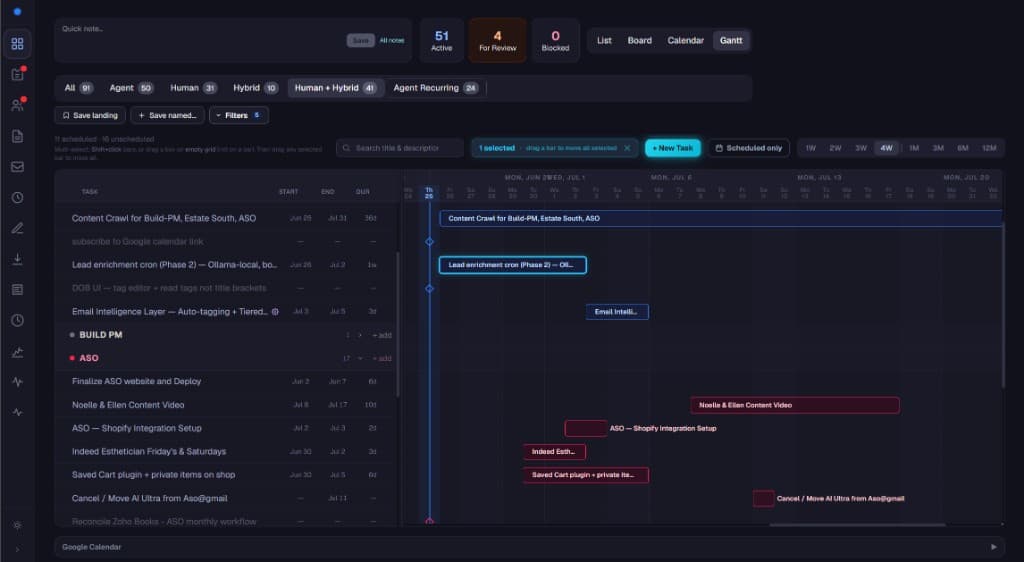Switch to List view
Screen dimensions: 1024x562
604,40
